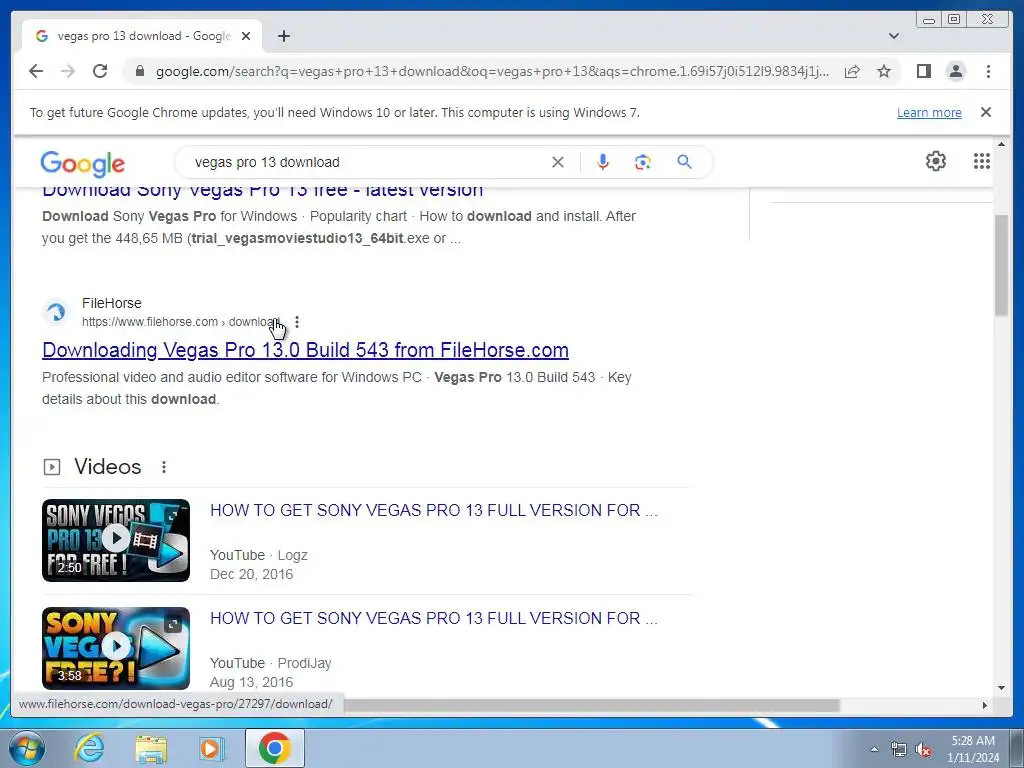This screenshot has height=768, width=1024.
Task: Clear the search box text
Action: pyautogui.click(x=557, y=162)
